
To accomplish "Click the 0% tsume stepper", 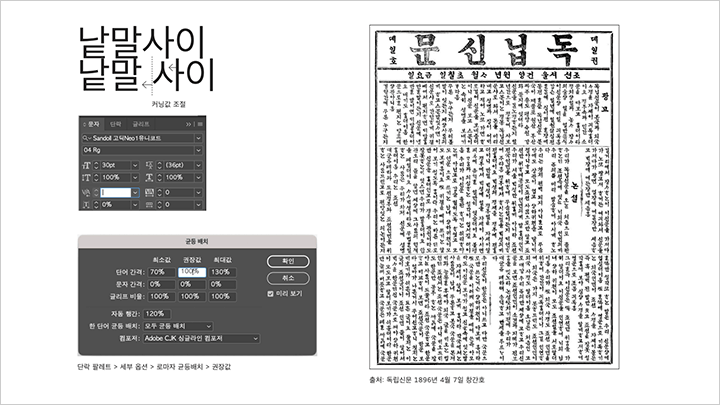I will tap(96, 204).
